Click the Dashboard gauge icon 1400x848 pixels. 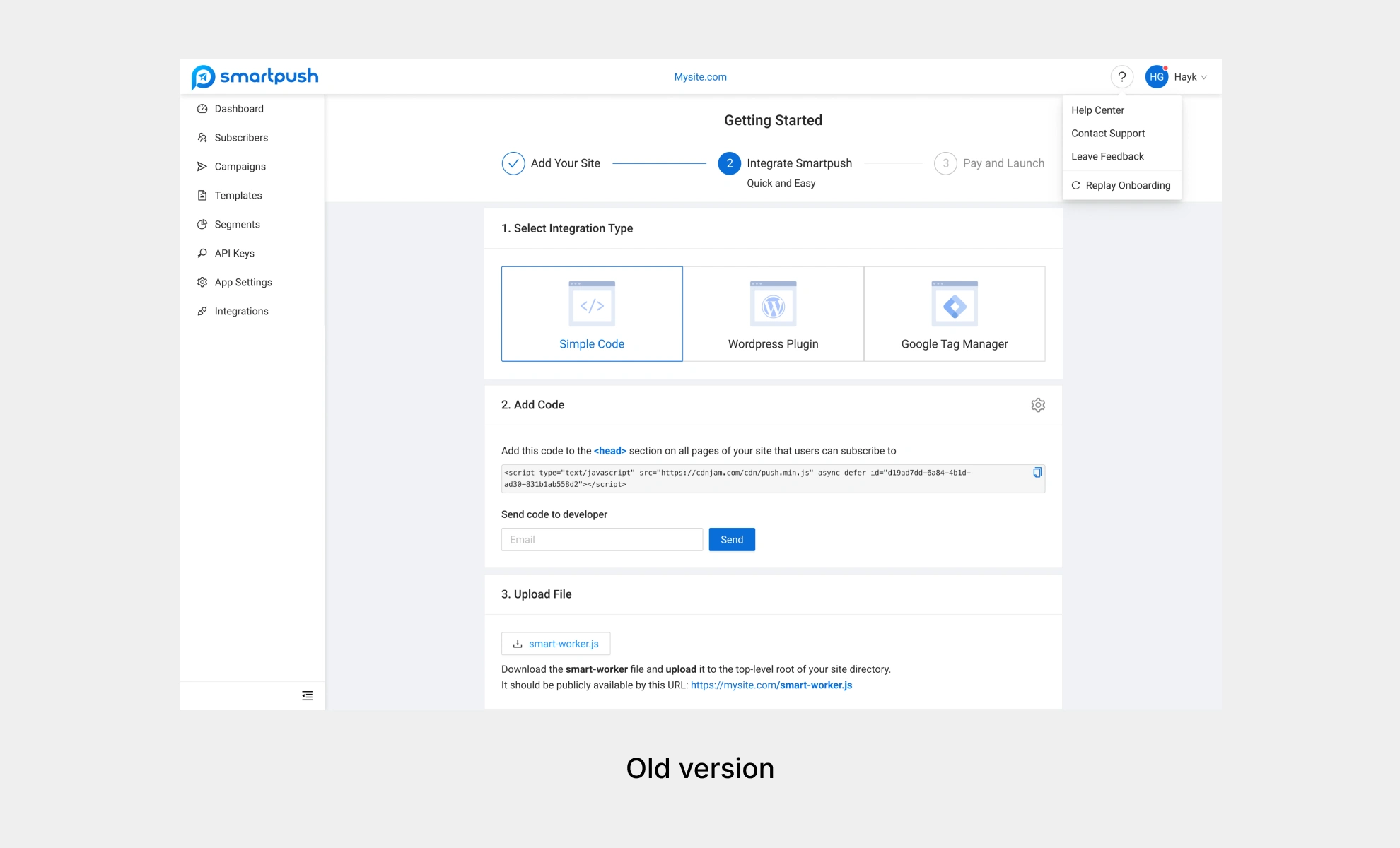click(x=202, y=109)
